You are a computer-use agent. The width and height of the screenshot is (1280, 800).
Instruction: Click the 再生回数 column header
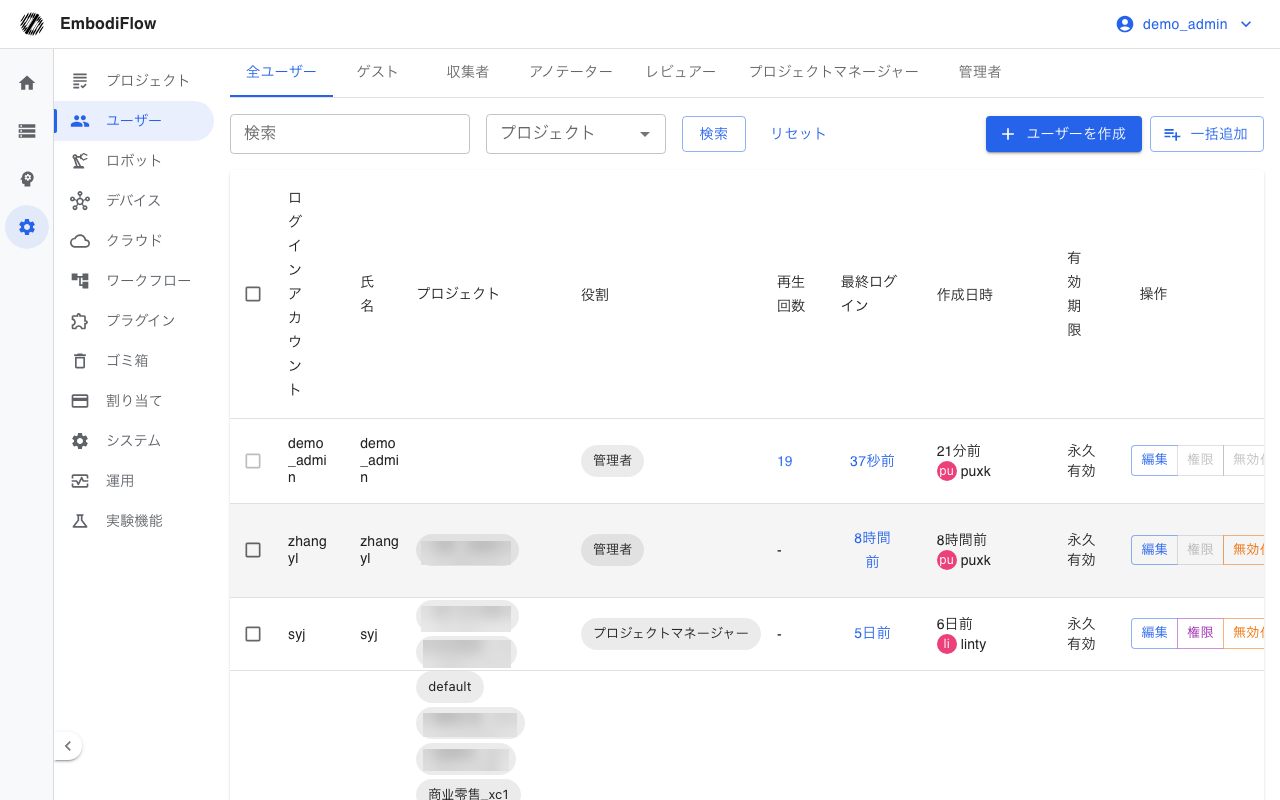point(791,294)
